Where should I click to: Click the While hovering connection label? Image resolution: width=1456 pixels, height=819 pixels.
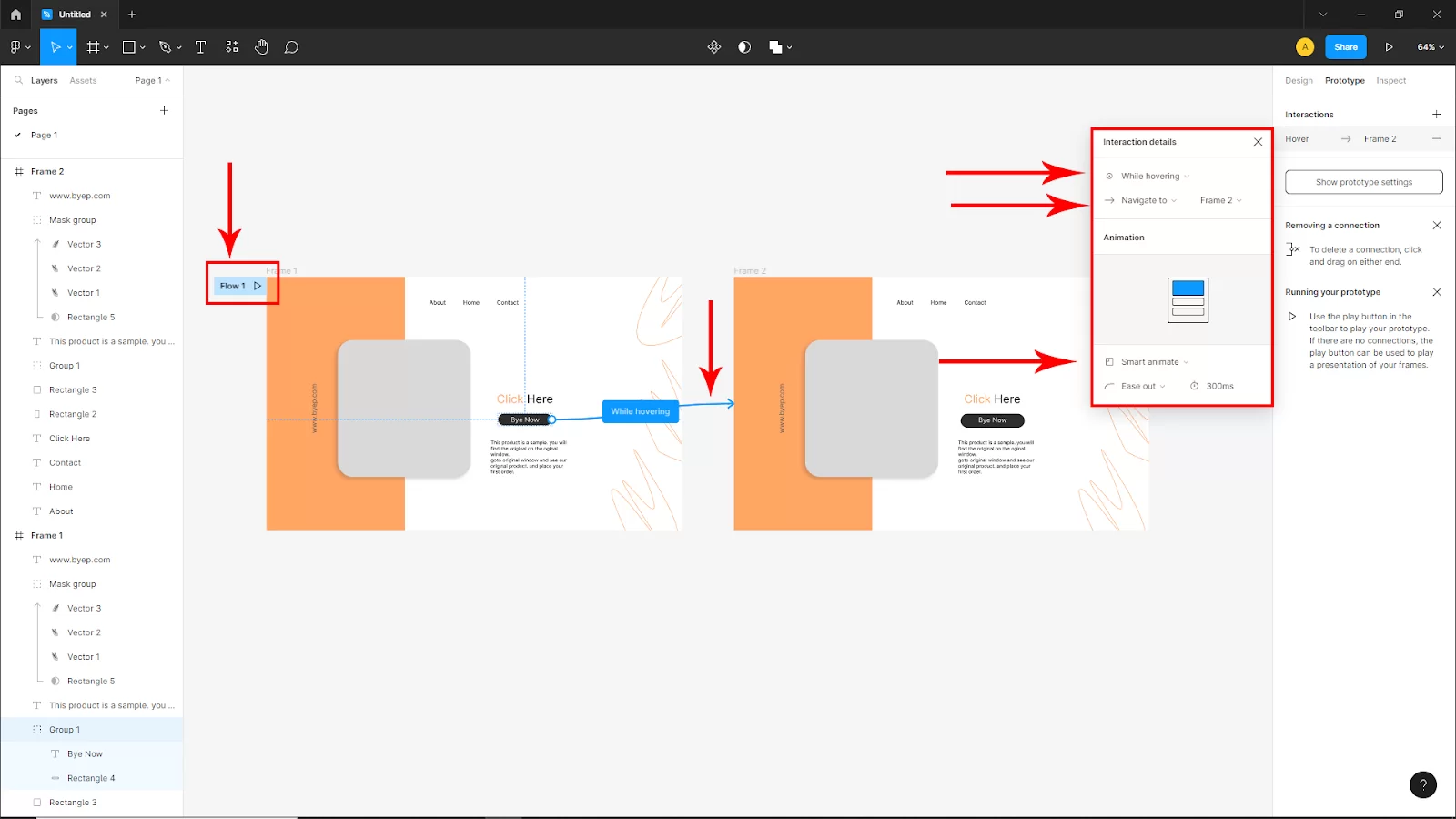(640, 411)
